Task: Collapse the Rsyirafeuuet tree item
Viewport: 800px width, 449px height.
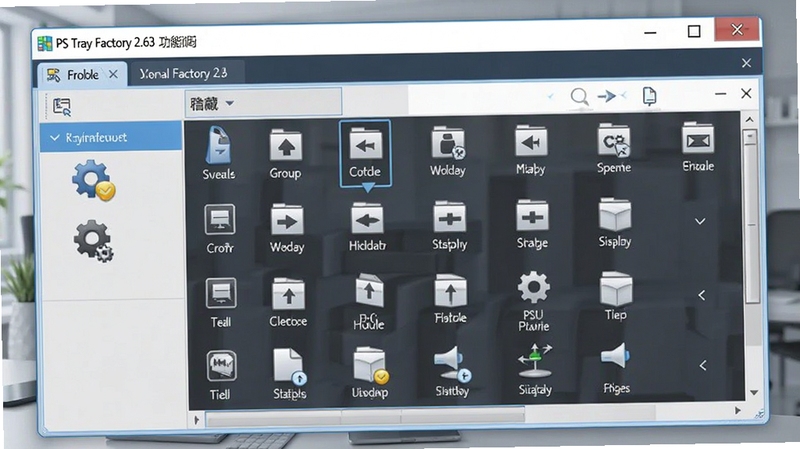Action: coord(55,138)
